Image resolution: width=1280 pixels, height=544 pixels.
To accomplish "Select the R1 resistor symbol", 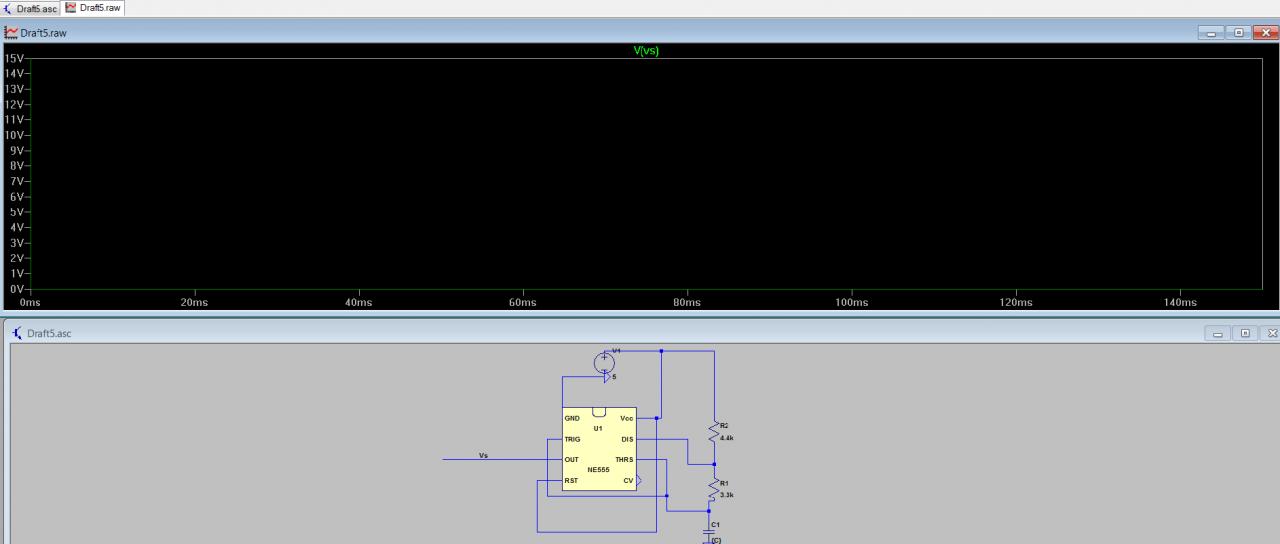I will (x=714, y=489).
